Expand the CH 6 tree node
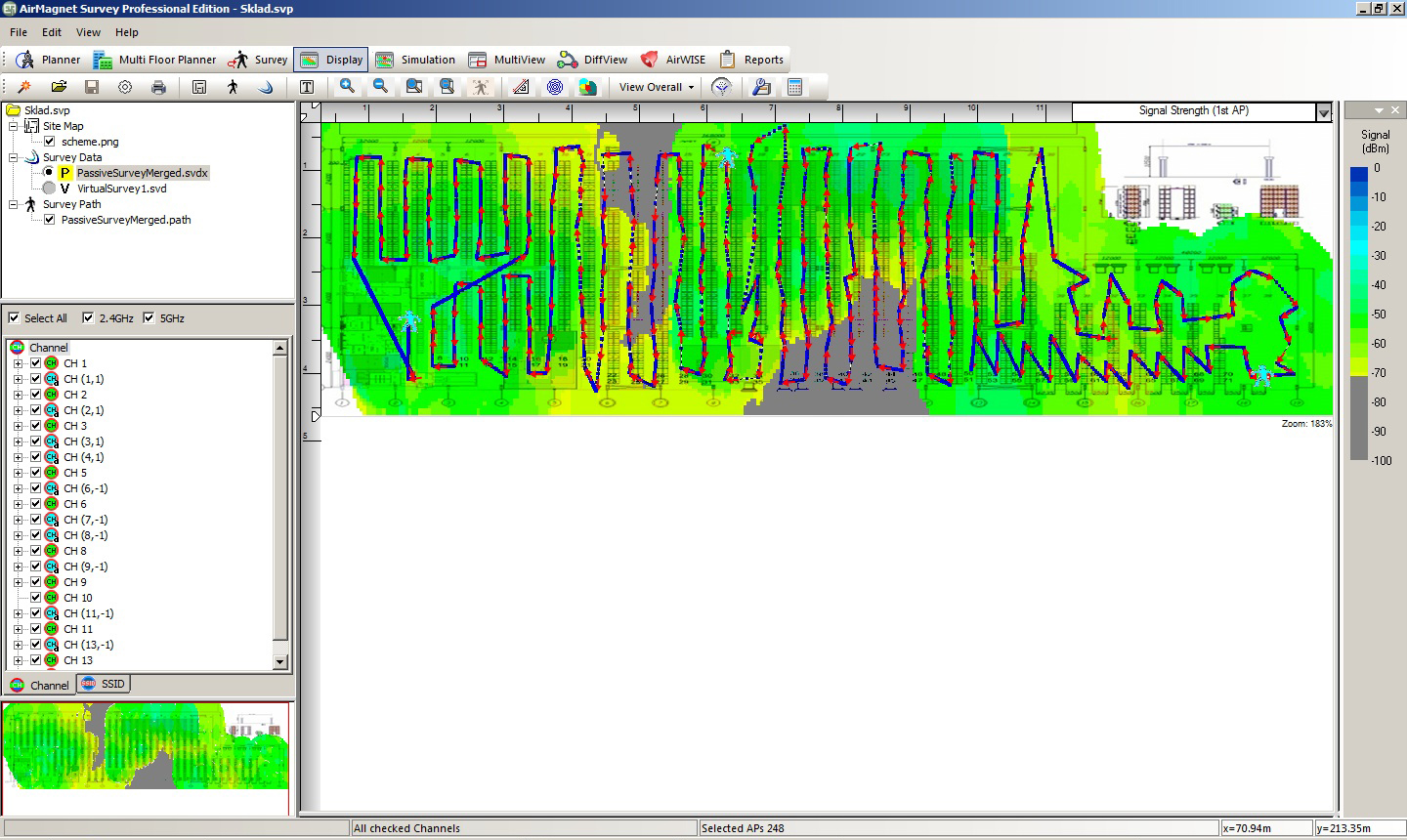 pos(18,504)
